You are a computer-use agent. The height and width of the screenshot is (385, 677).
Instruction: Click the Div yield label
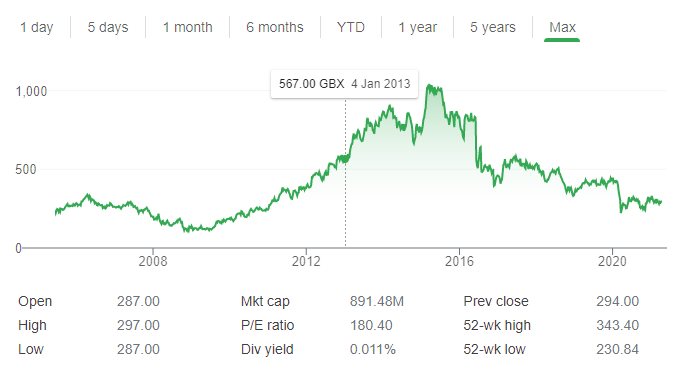(267, 349)
